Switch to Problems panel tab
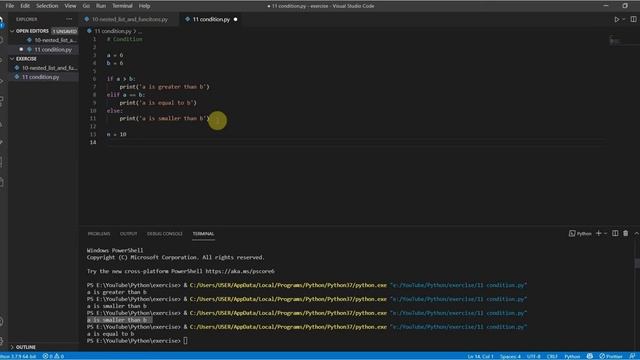640x360 pixels. click(x=99, y=234)
